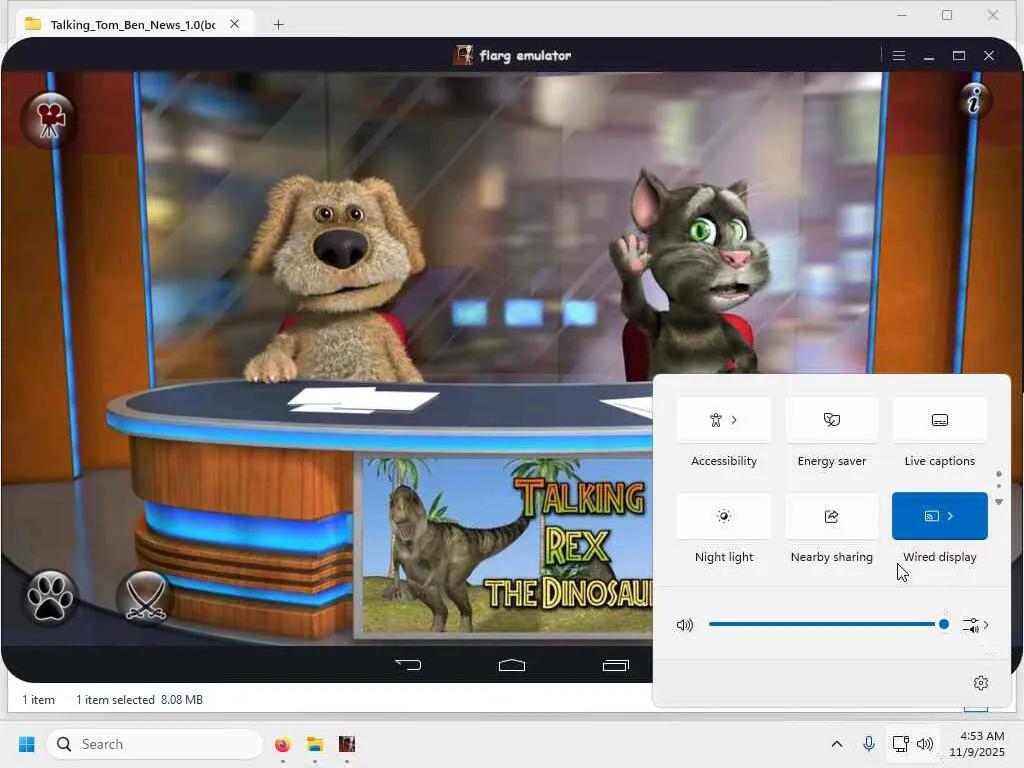Toggle Live captions

[939, 420]
